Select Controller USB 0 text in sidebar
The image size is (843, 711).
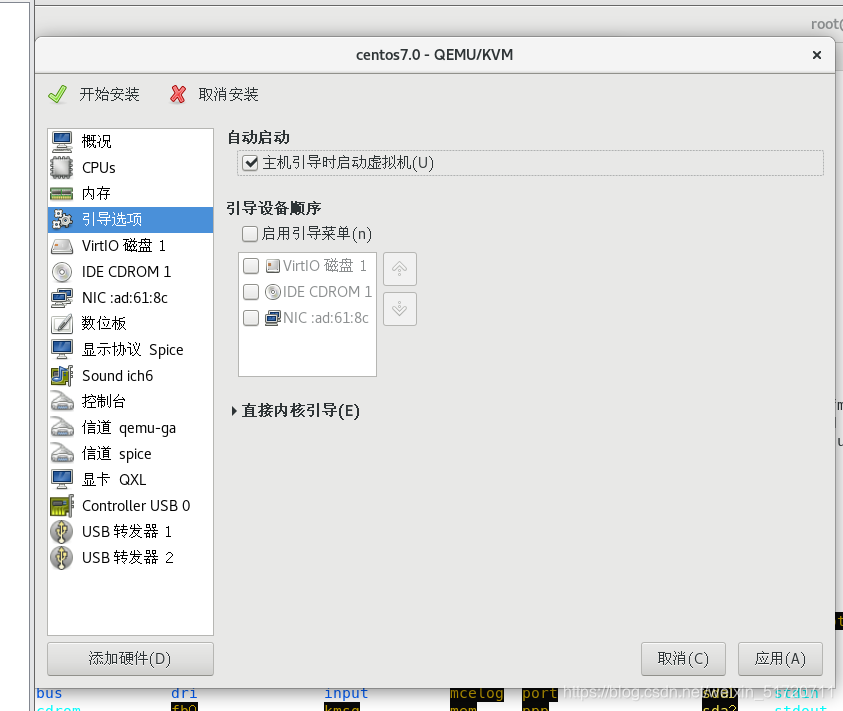(x=136, y=506)
